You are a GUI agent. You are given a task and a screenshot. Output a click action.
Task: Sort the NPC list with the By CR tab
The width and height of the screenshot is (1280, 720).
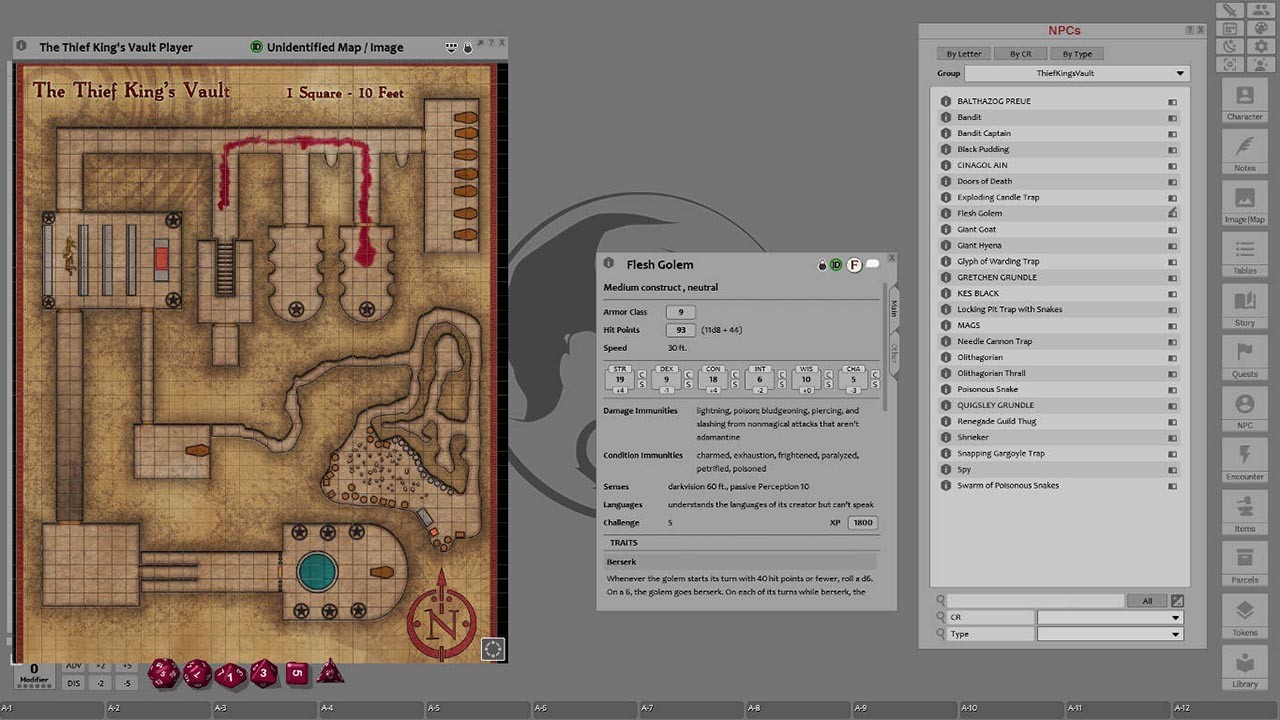pyautogui.click(x=1019, y=53)
